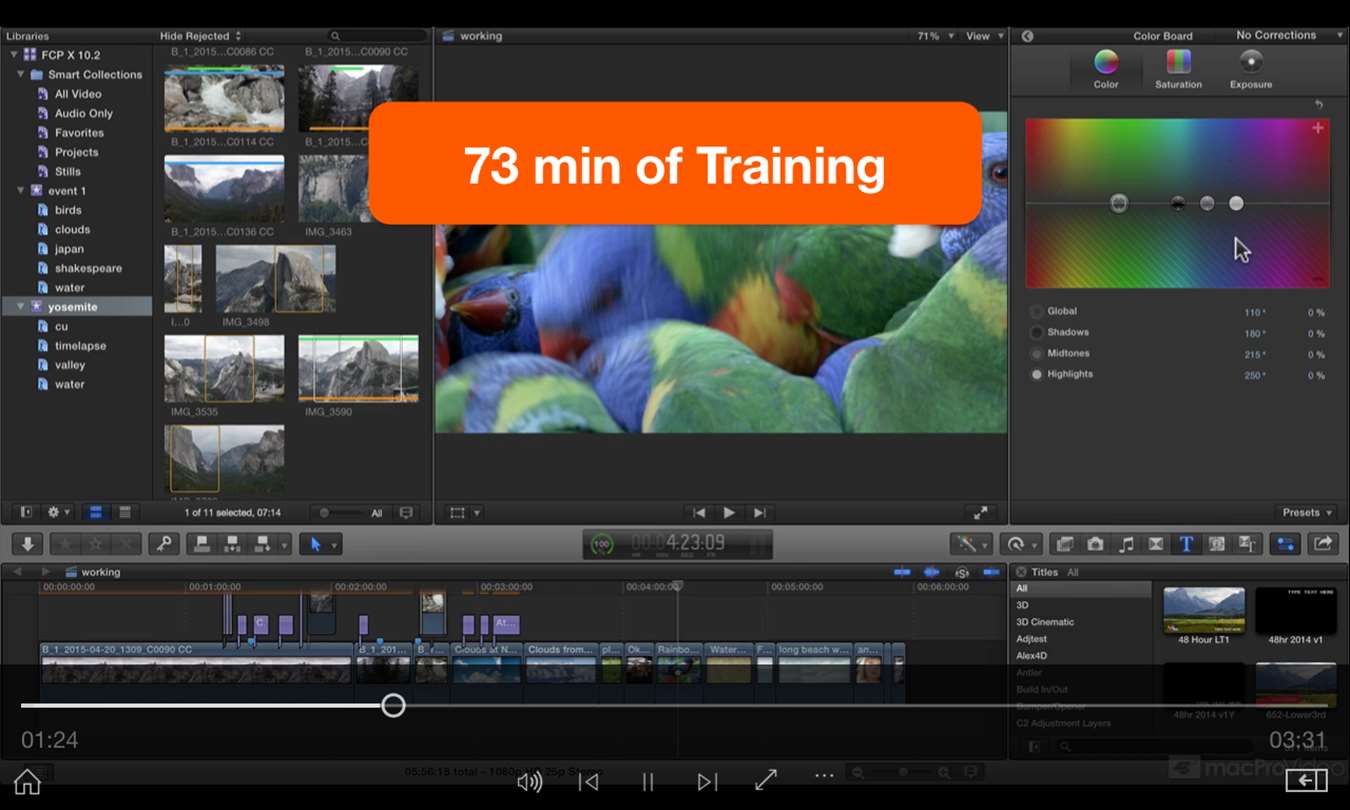1350x810 pixels.
Task: Open the Music and Sound browser icon
Action: (1126, 544)
